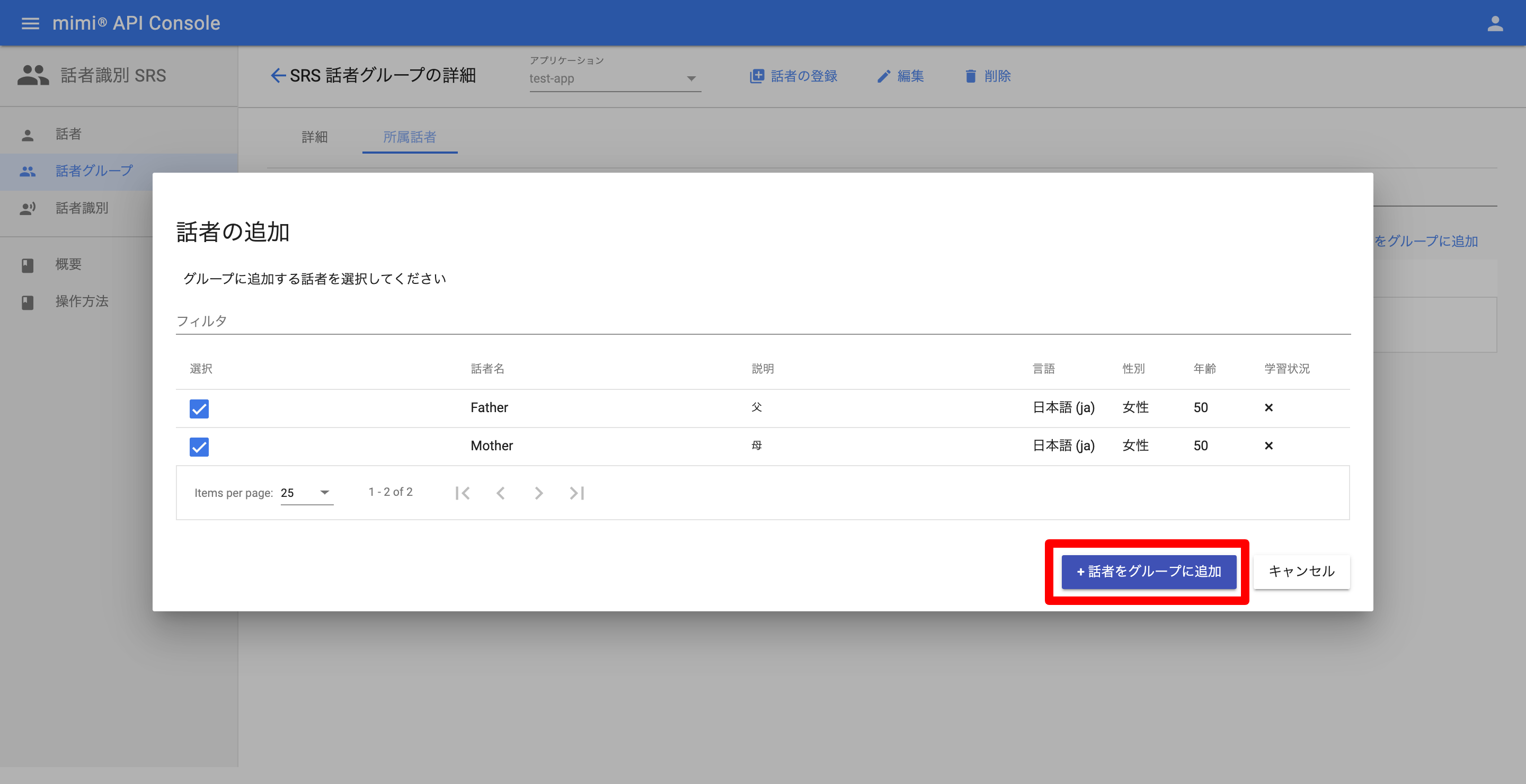Open 操作方法 in the sidebar
The height and width of the screenshot is (784, 1526).
[x=119, y=301]
